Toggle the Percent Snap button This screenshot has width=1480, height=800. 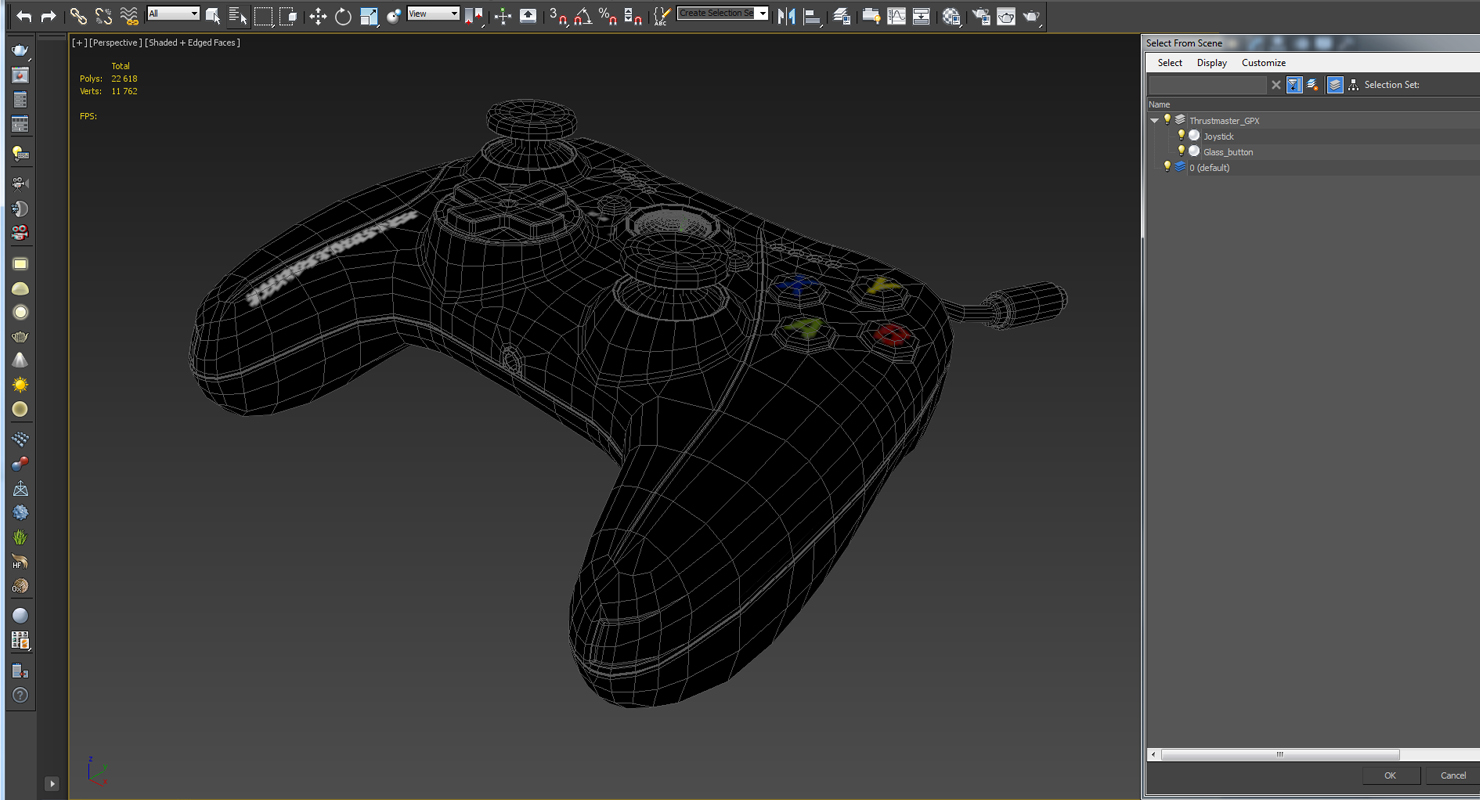pos(608,16)
